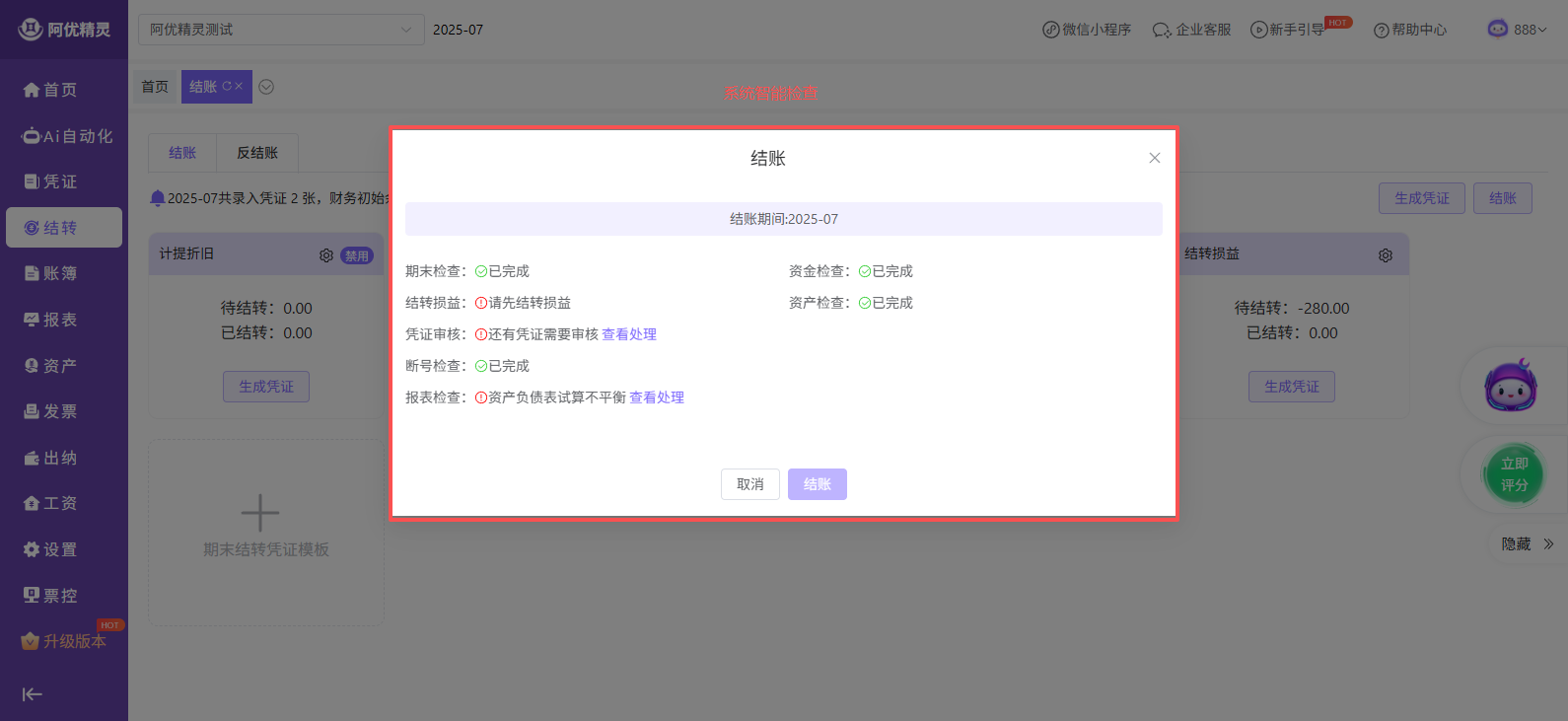This screenshot has width=1568, height=721.
Task: Open the 阿优精灵测试 company dropdown
Action: (280, 30)
